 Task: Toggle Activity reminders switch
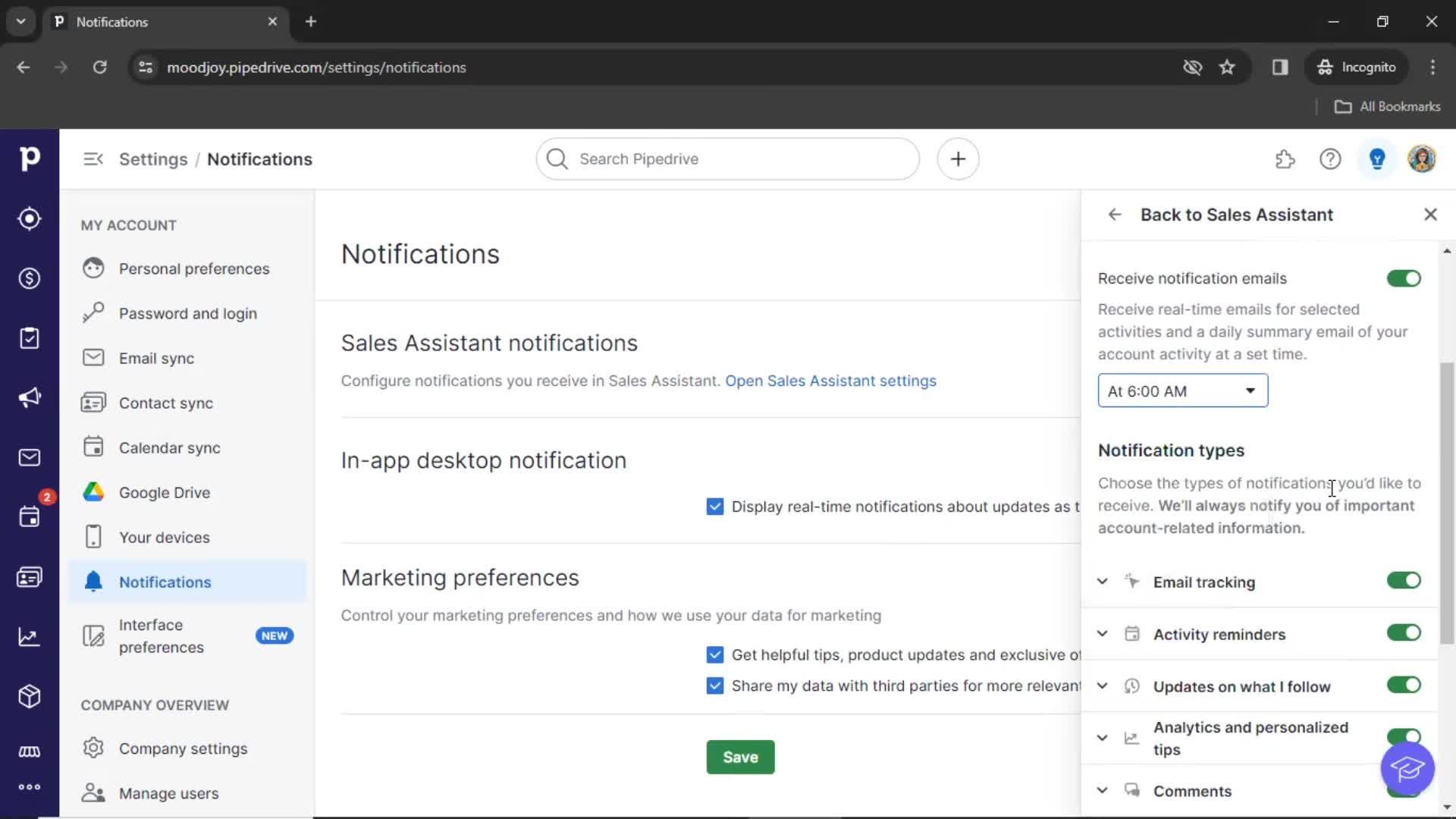point(1404,633)
